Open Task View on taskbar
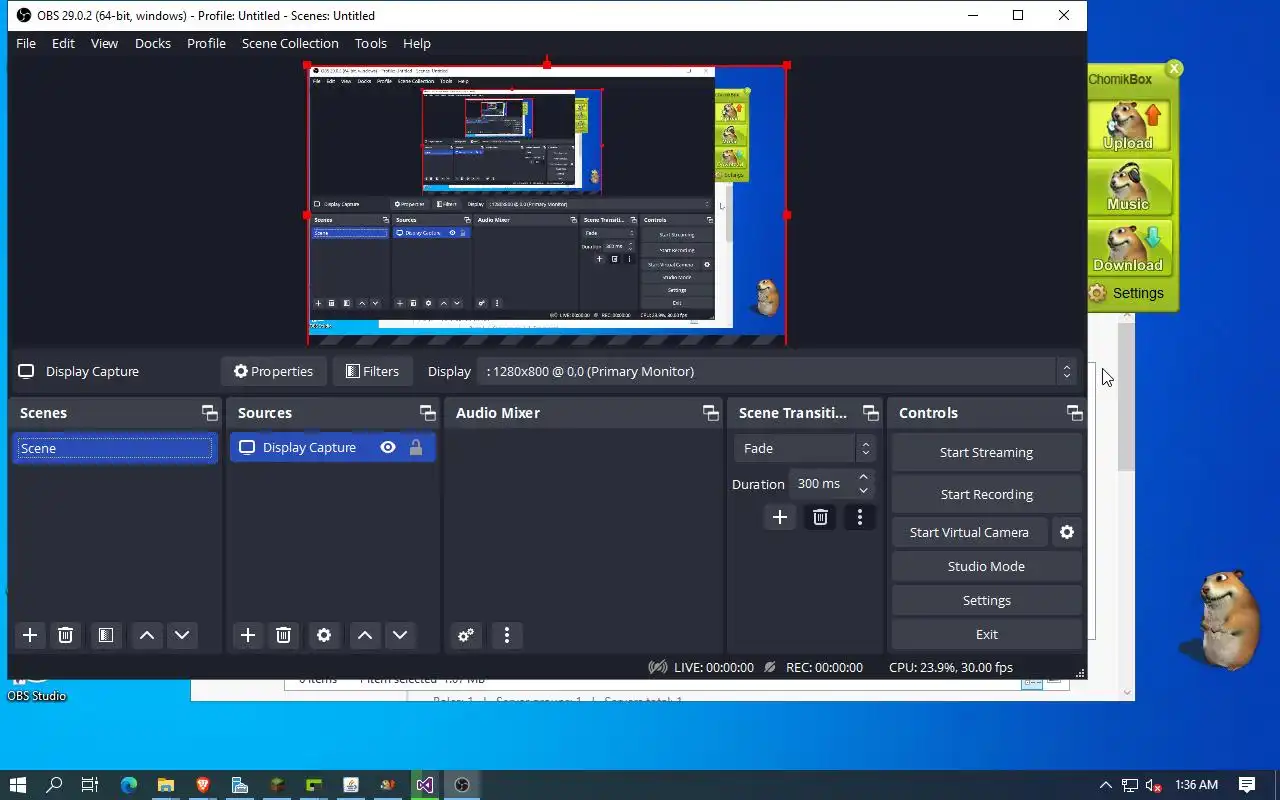The image size is (1280, 800). click(90, 785)
